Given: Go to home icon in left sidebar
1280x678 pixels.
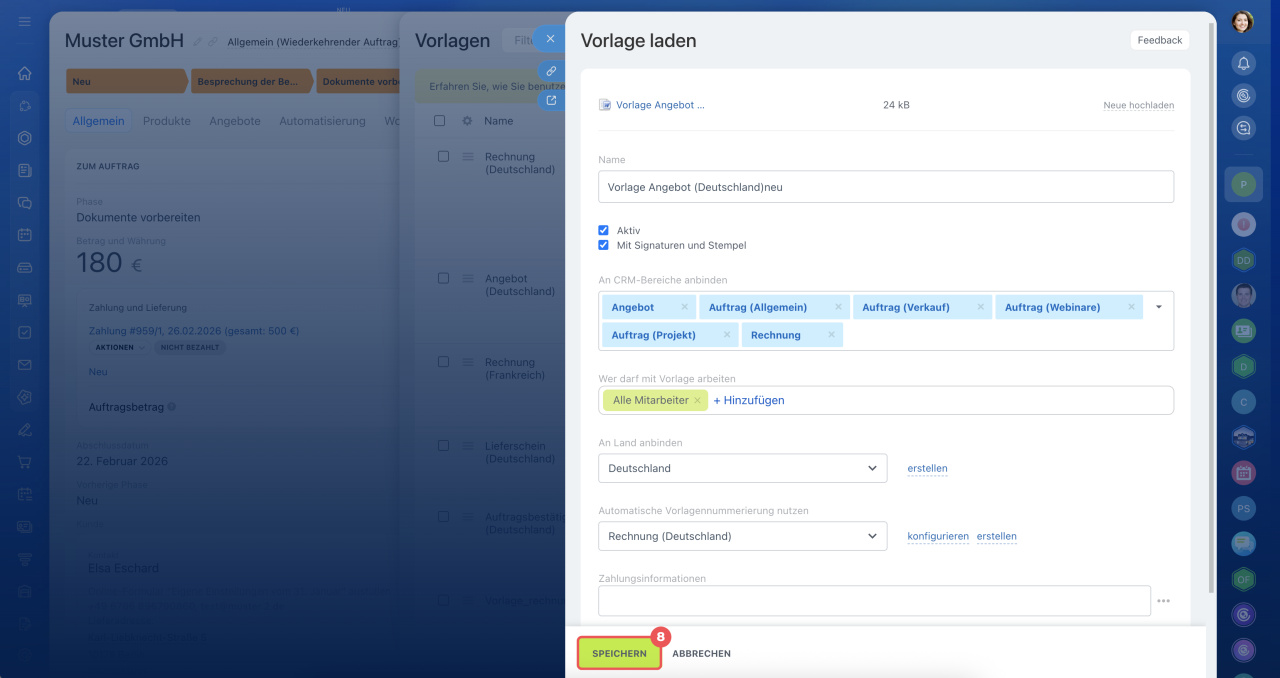Looking at the screenshot, I should point(25,73).
